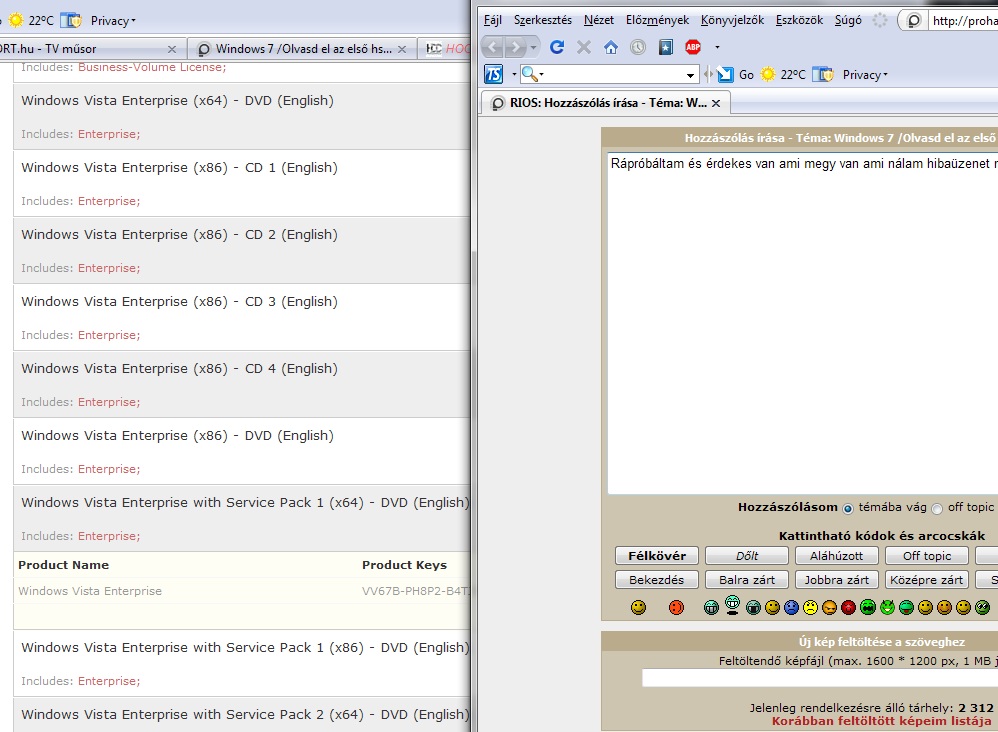Screen dimensions: 998x732
Task: Click the back arrow in right browser
Action: (492, 47)
